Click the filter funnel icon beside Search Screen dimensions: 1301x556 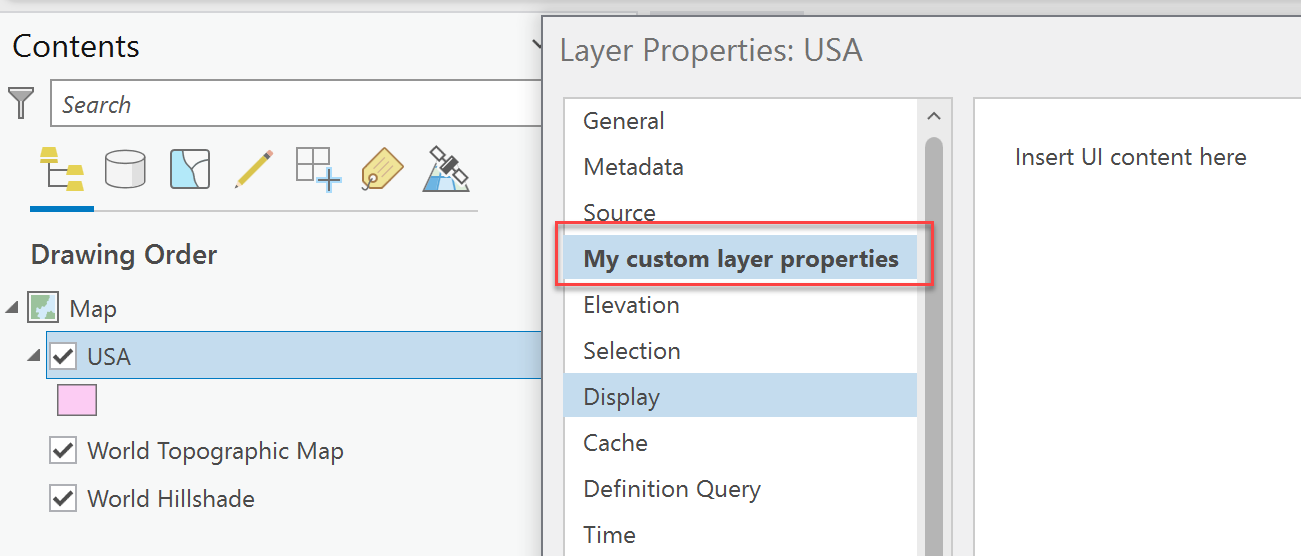[x=21, y=103]
